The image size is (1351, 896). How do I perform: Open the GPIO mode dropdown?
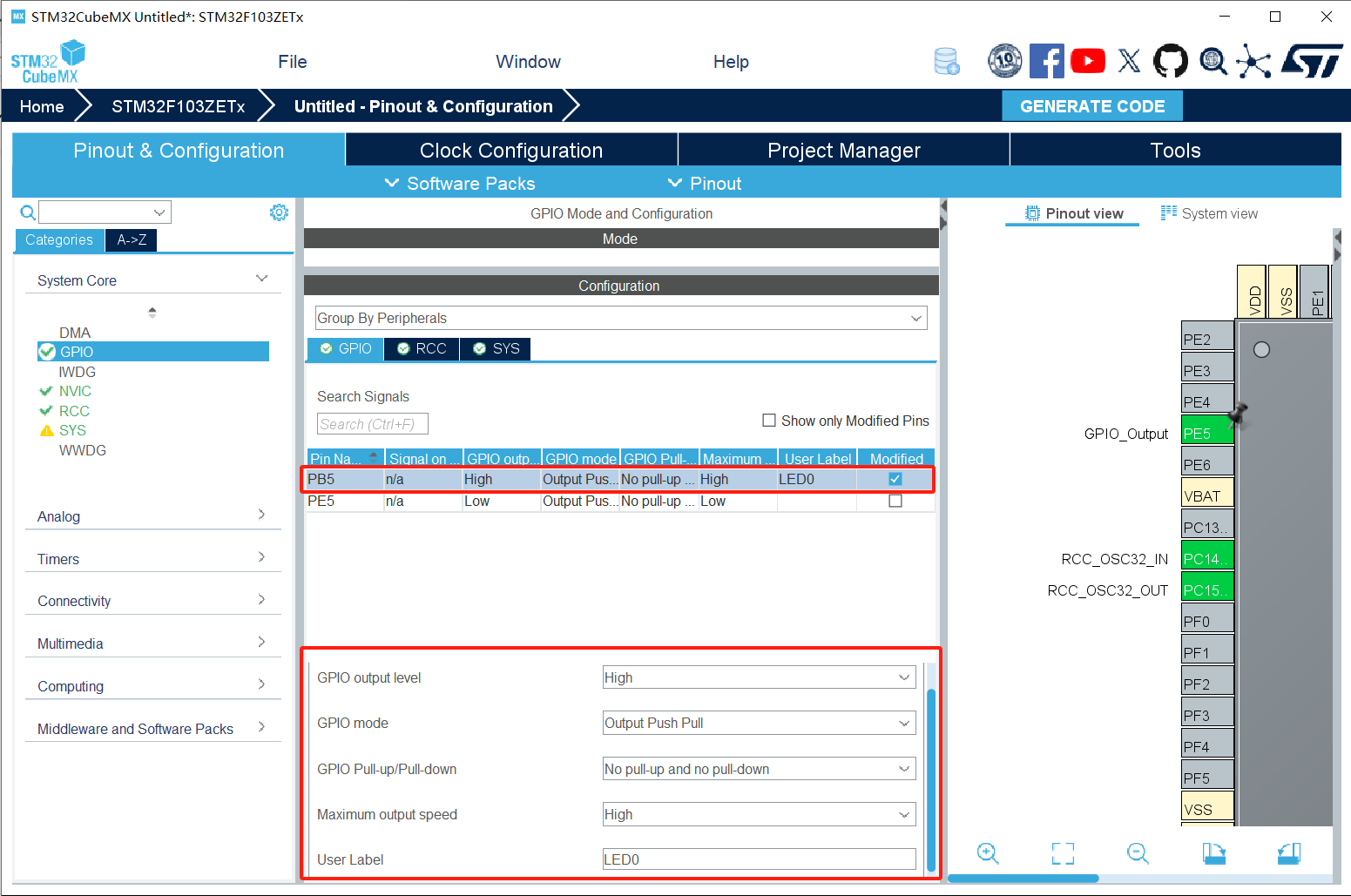[759, 723]
